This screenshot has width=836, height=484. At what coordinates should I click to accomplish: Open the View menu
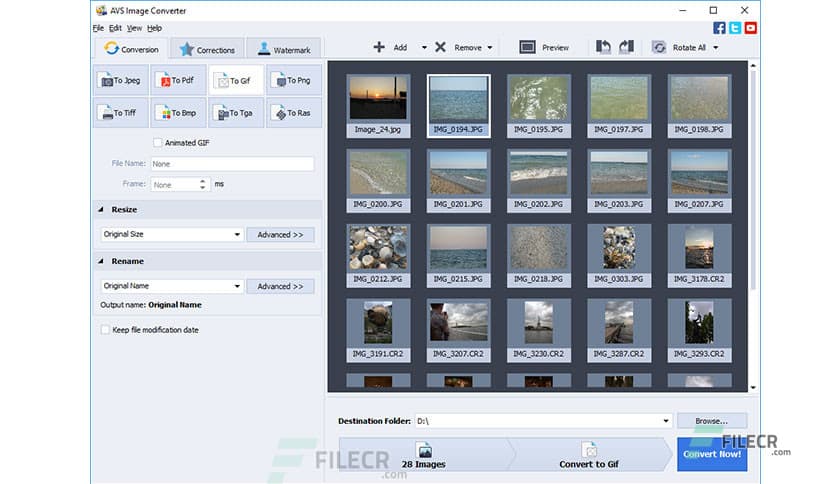(134, 28)
